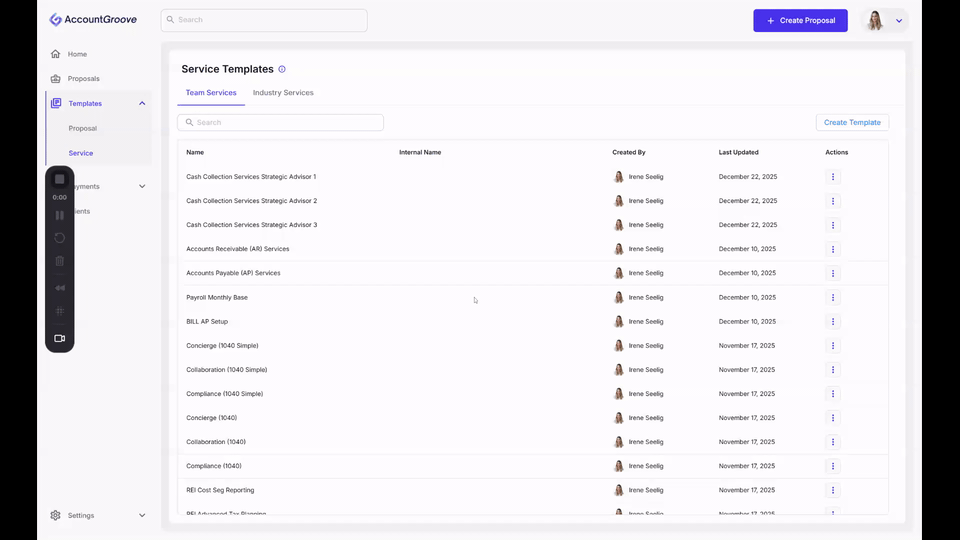960x540 pixels.
Task: Open actions menu for Accounts Payable (AP) Services
Action: (x=833, y=273)
